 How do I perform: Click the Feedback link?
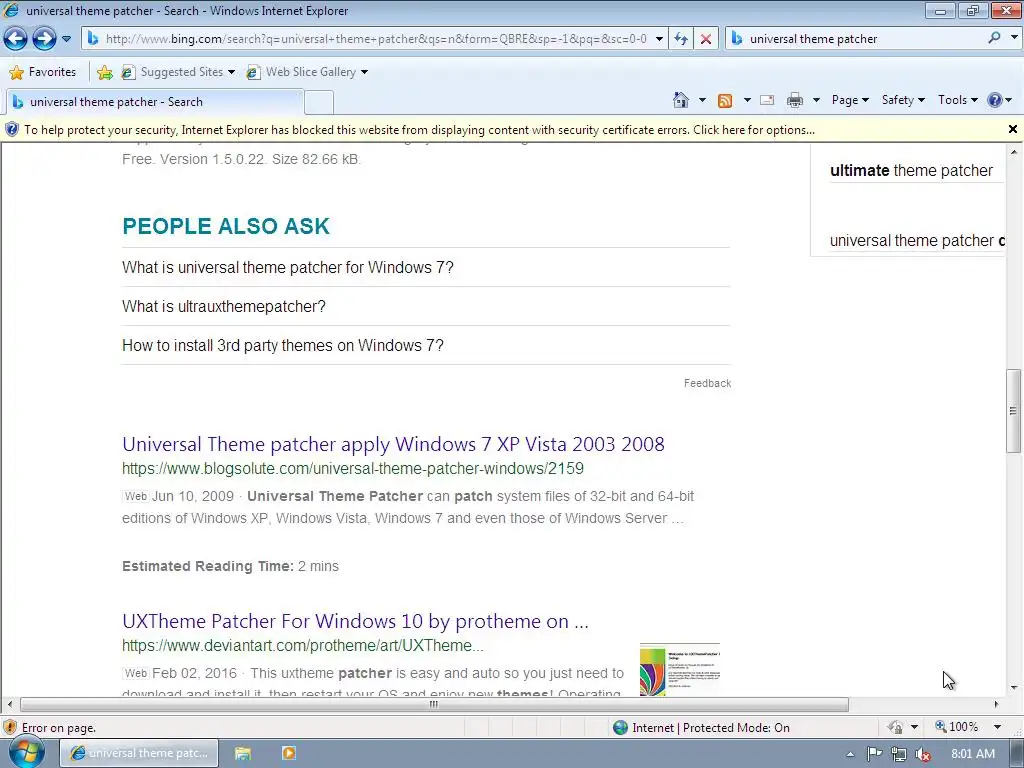point(707,383)
